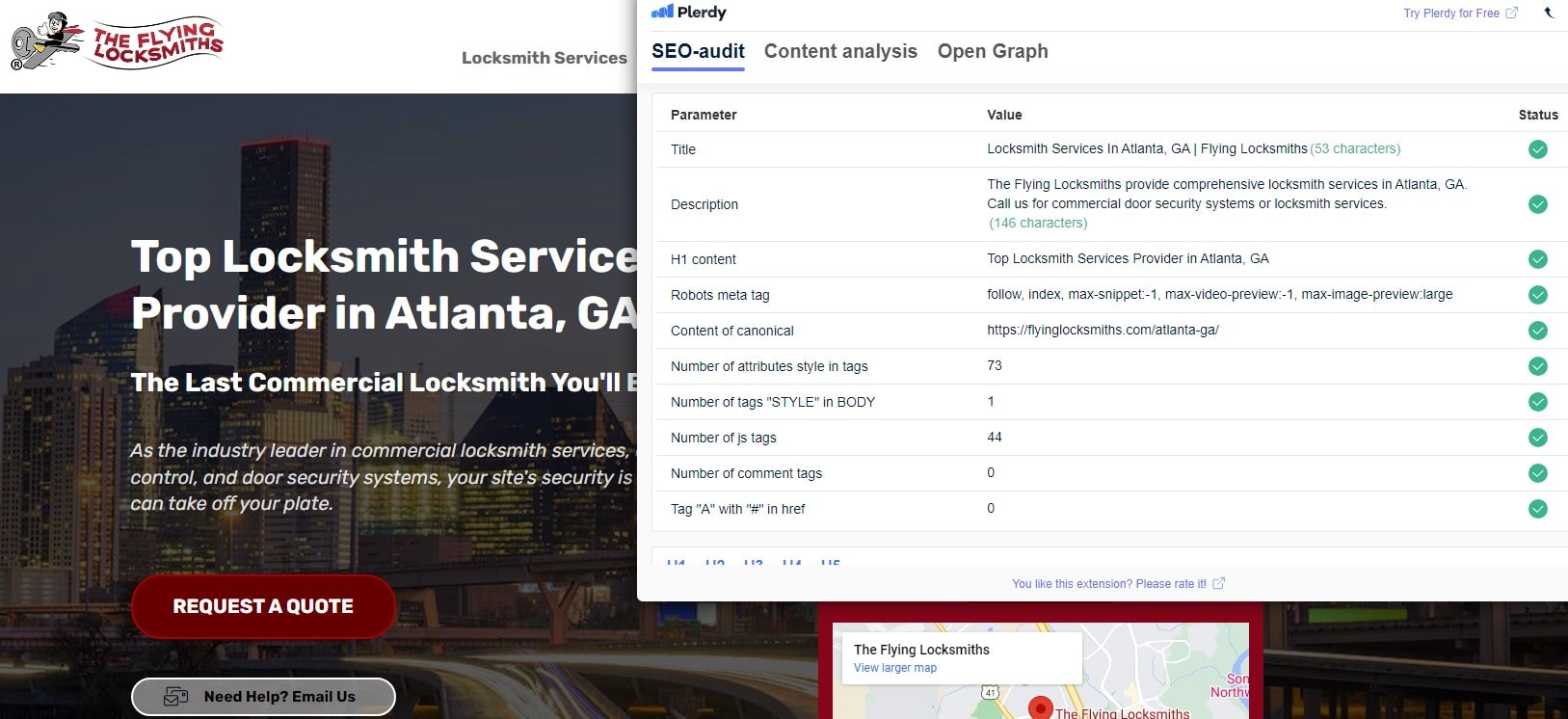Click status check for Tag A with # href

1538,509
